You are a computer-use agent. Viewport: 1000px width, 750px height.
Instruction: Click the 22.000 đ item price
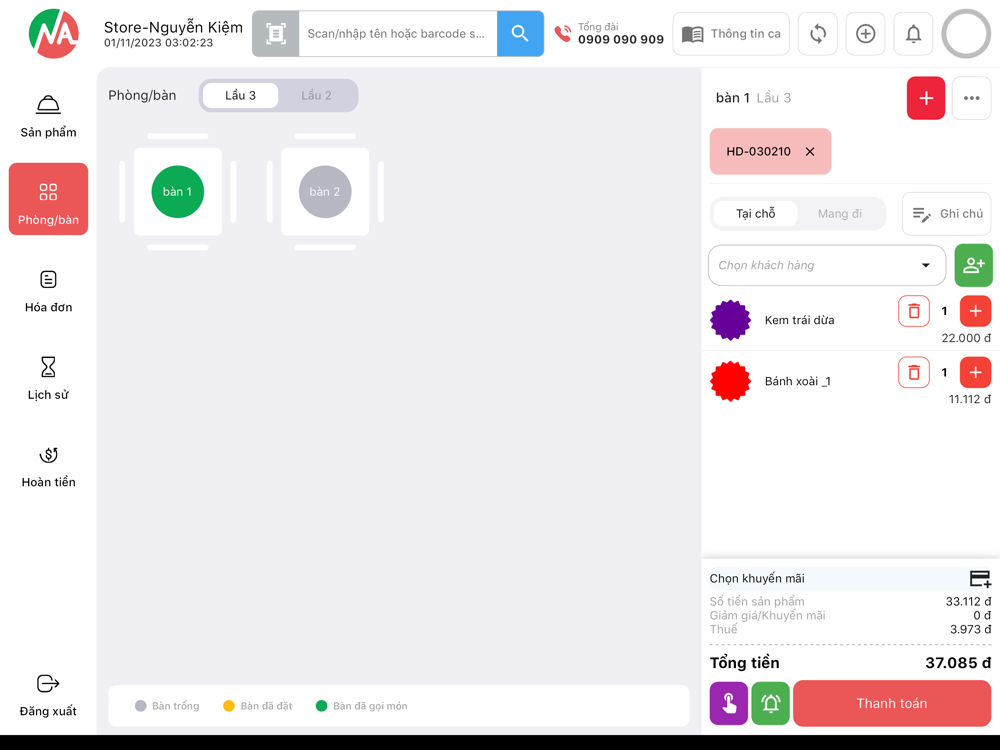[x=966, y=338]
